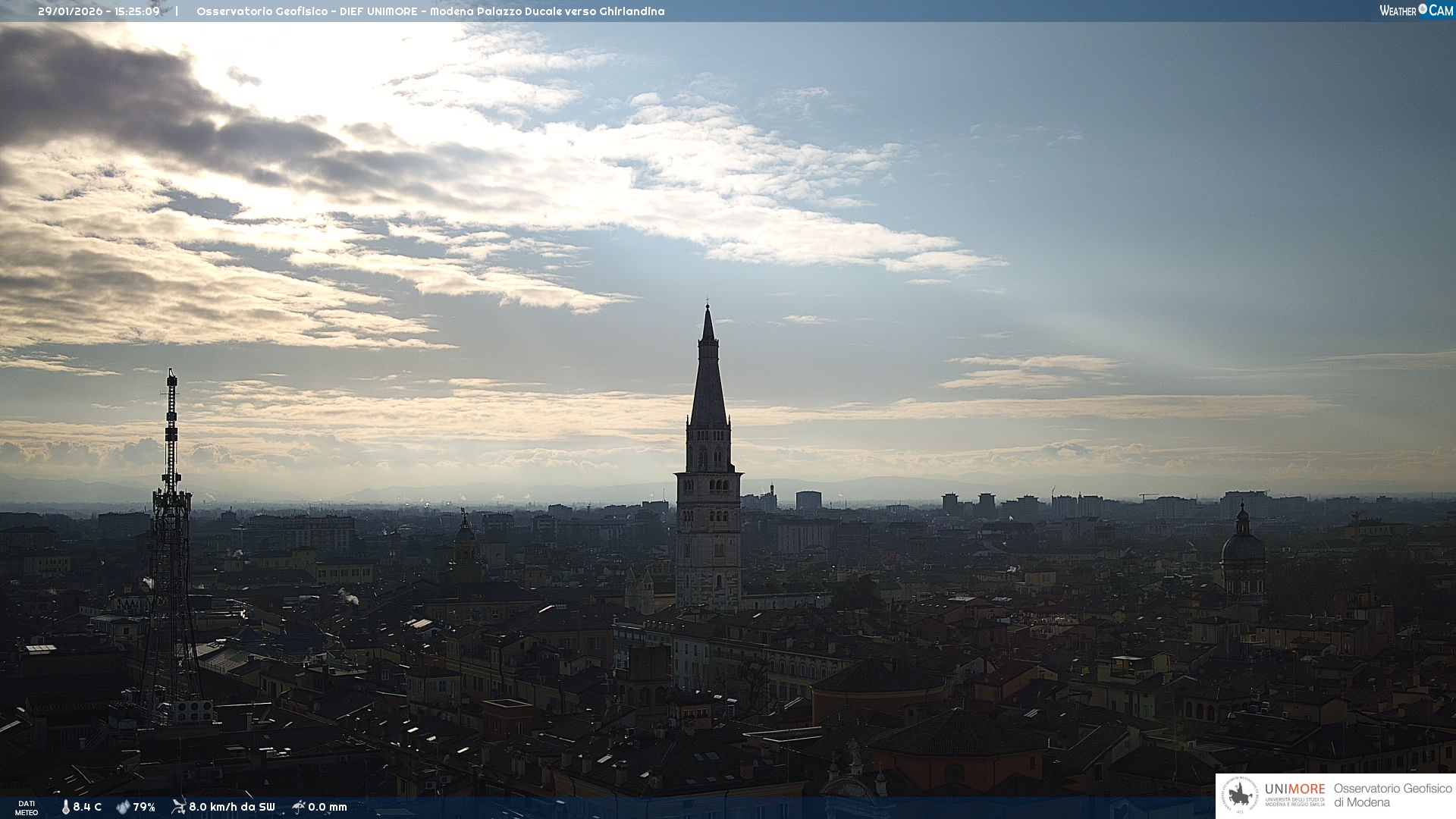Click the humidity water drops icon

tap(123, 807)
